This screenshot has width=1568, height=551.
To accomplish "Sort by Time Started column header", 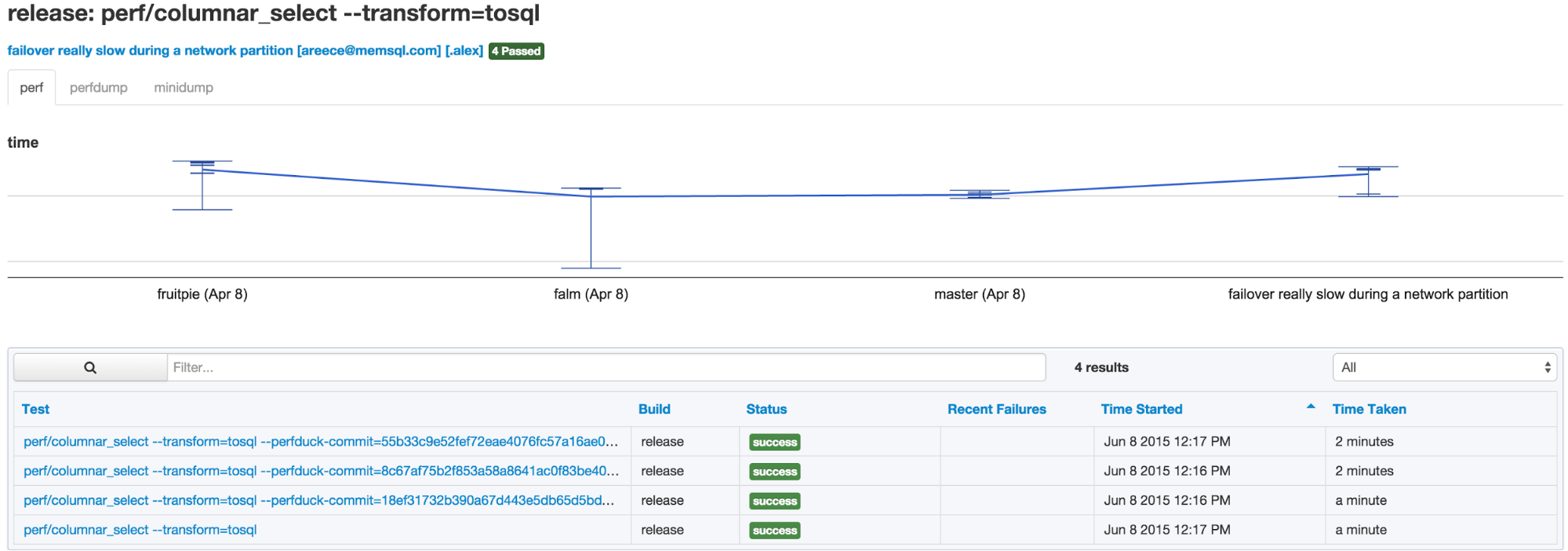I will [1141, 409].
